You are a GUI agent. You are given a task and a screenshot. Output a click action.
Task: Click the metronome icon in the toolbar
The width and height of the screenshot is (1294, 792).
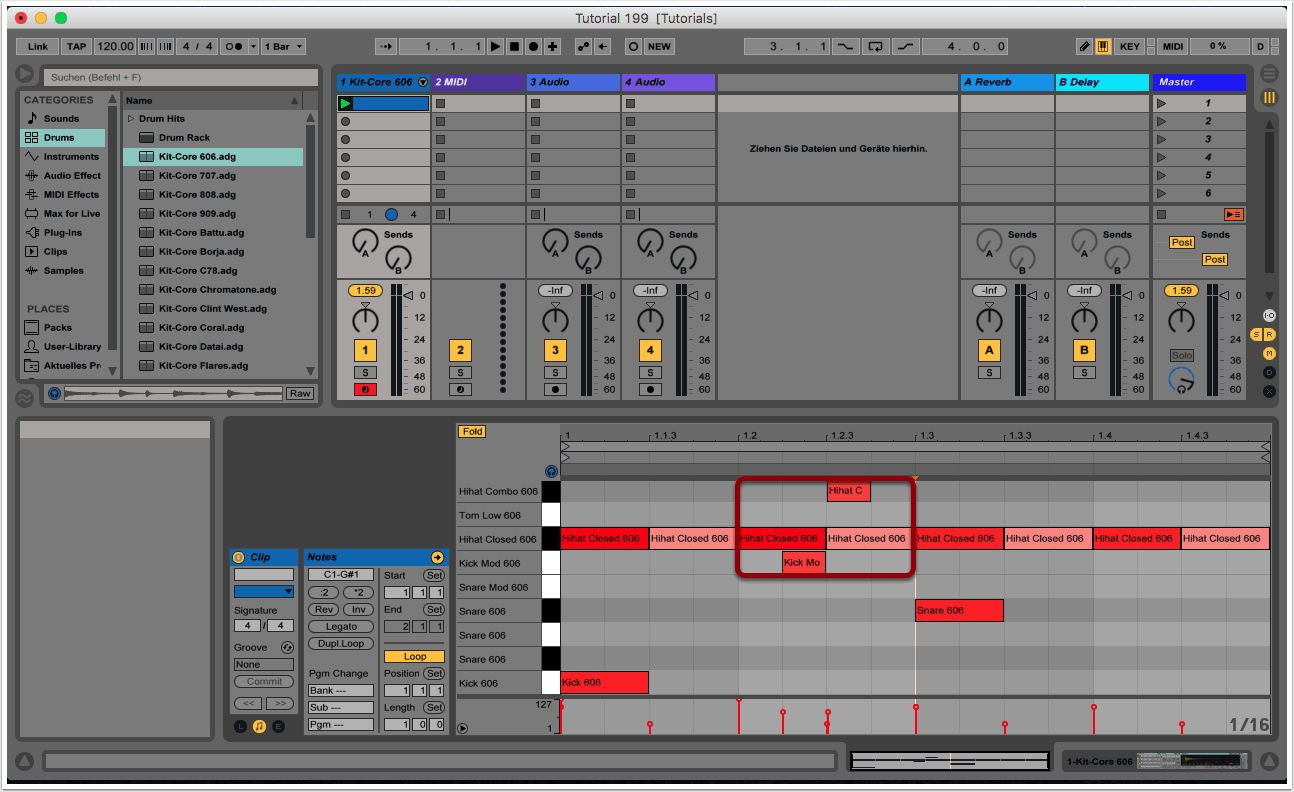[233, 47]
